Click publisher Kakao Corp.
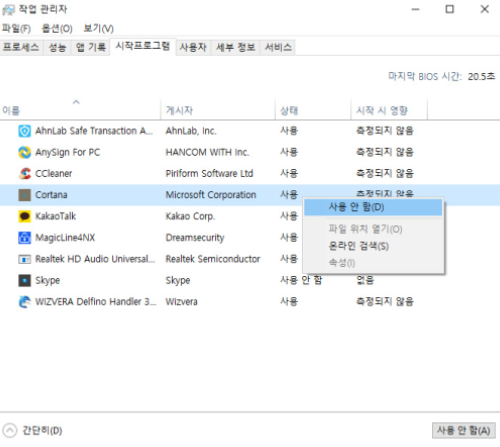The width and height of the screenshot is (500, 447). [190, 216]
